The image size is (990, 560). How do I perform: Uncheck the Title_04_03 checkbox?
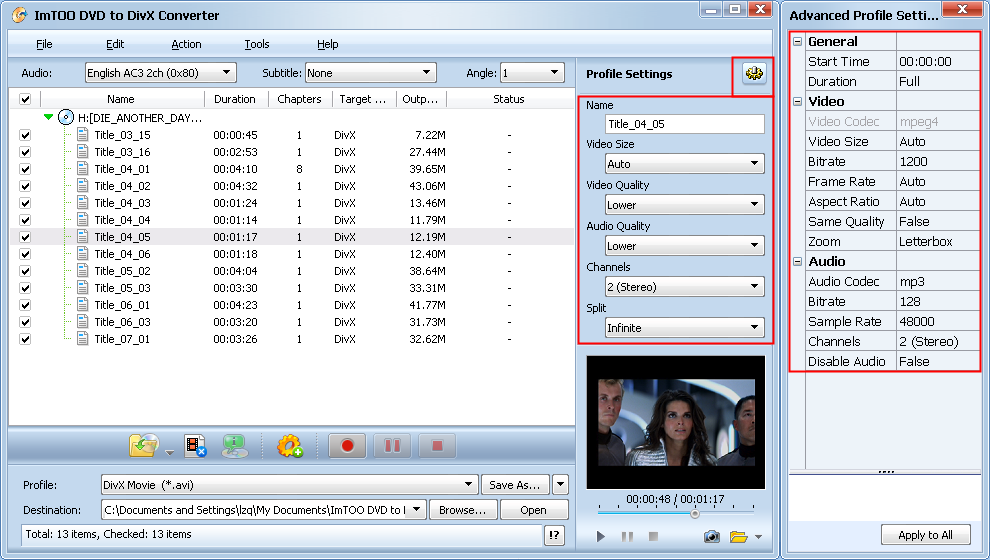pyautogui.click(x=25, y=203)
